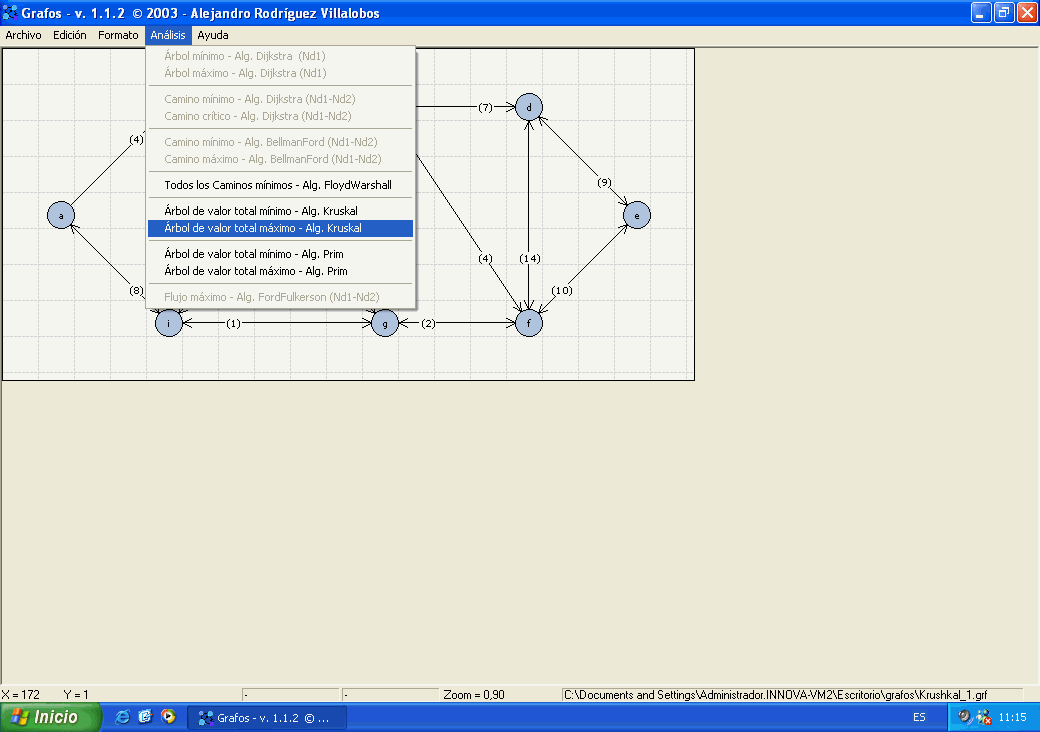
Task: Choose Árbol de valor total mínimo Kruskal
Action: 260,211
